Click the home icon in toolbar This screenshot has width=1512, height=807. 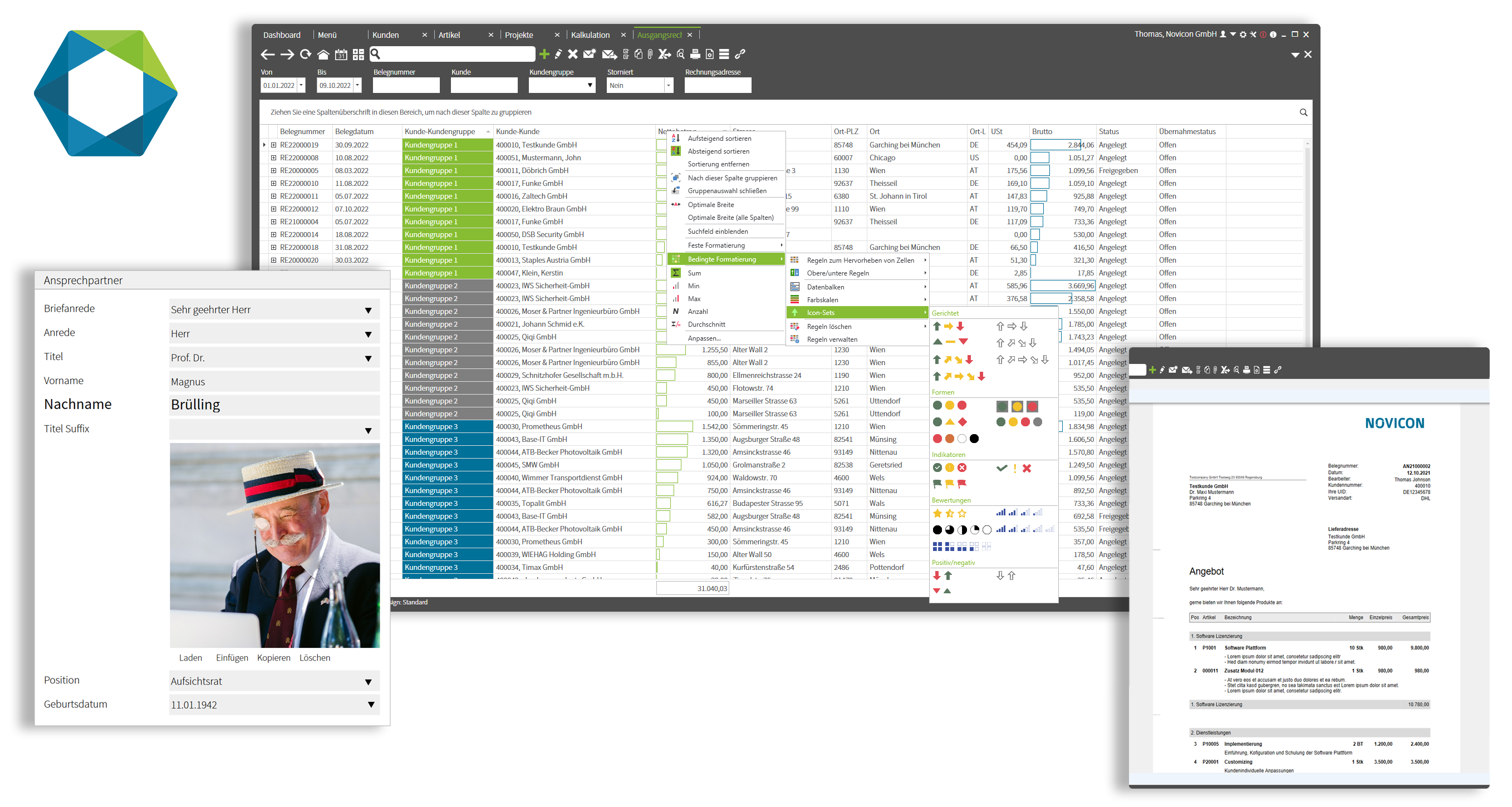coord(323,55)
